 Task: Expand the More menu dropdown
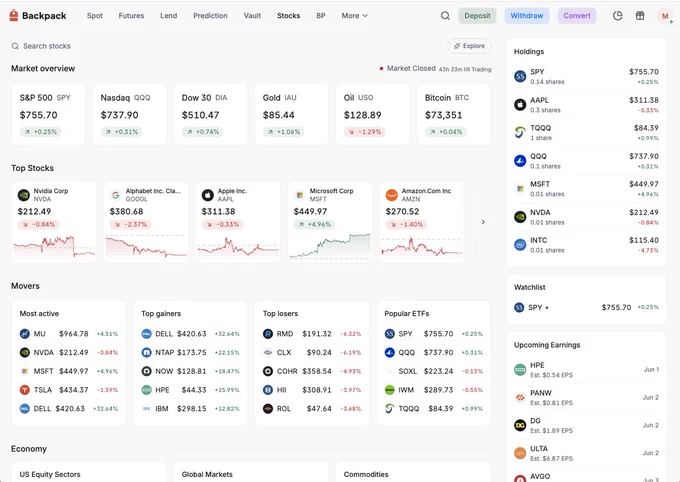354,16
